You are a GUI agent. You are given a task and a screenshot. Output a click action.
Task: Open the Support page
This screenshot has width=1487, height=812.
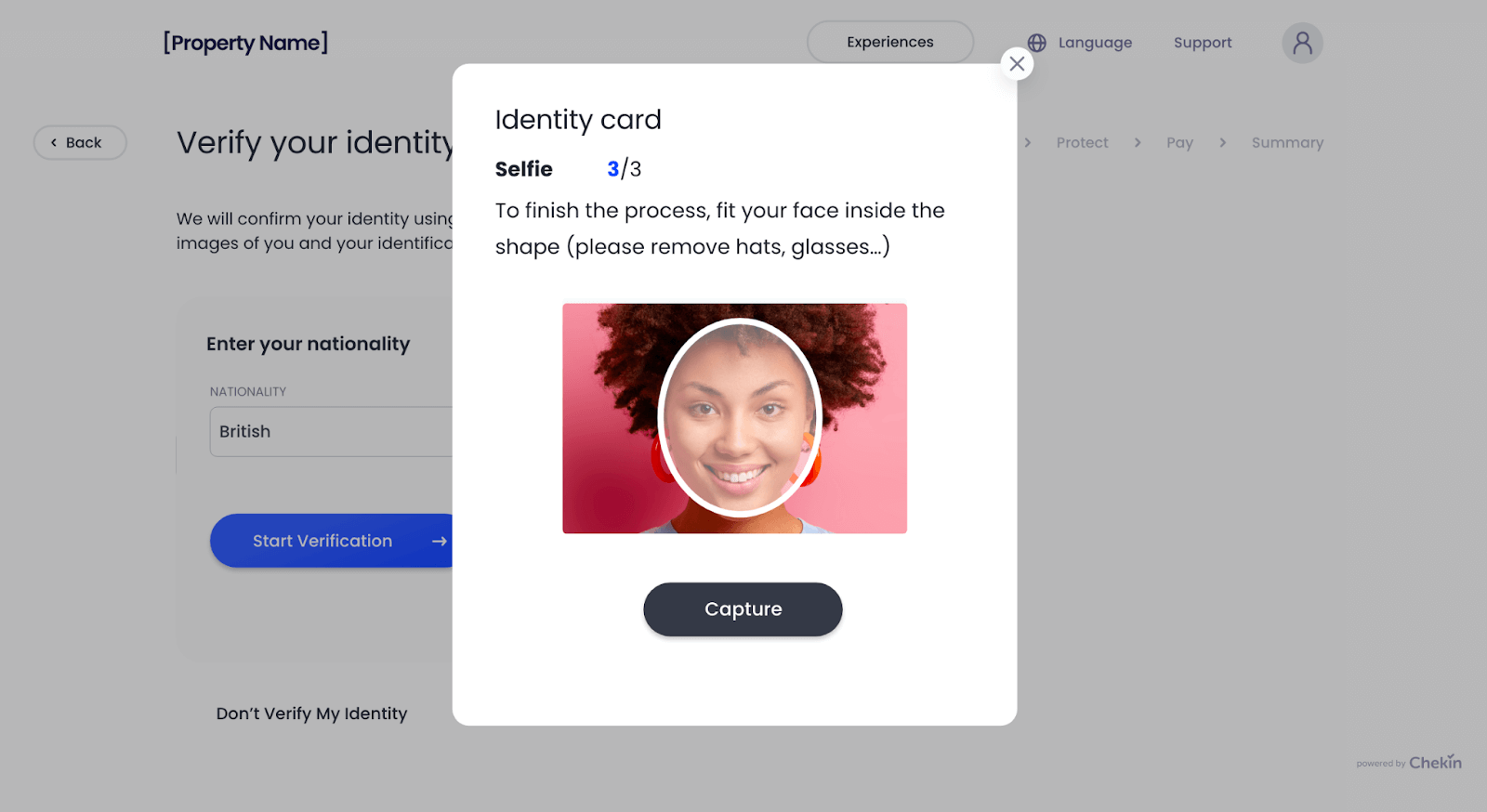[1202, 43]
